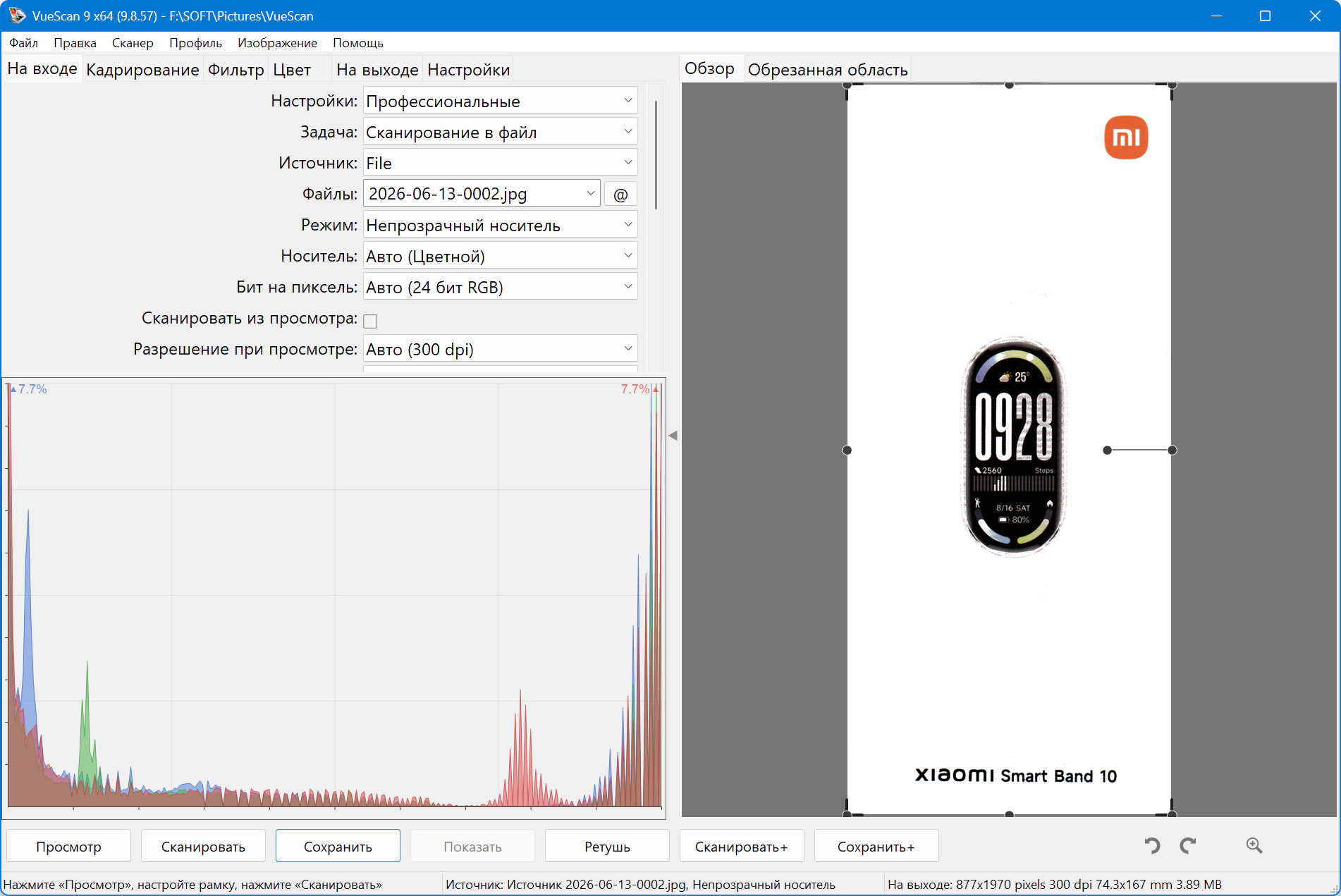Image resolution: width=1341 pixels, height=896 pixels.
Task: Toggle the Сканировать из просмотра checkbox
Action: (370, 321)
